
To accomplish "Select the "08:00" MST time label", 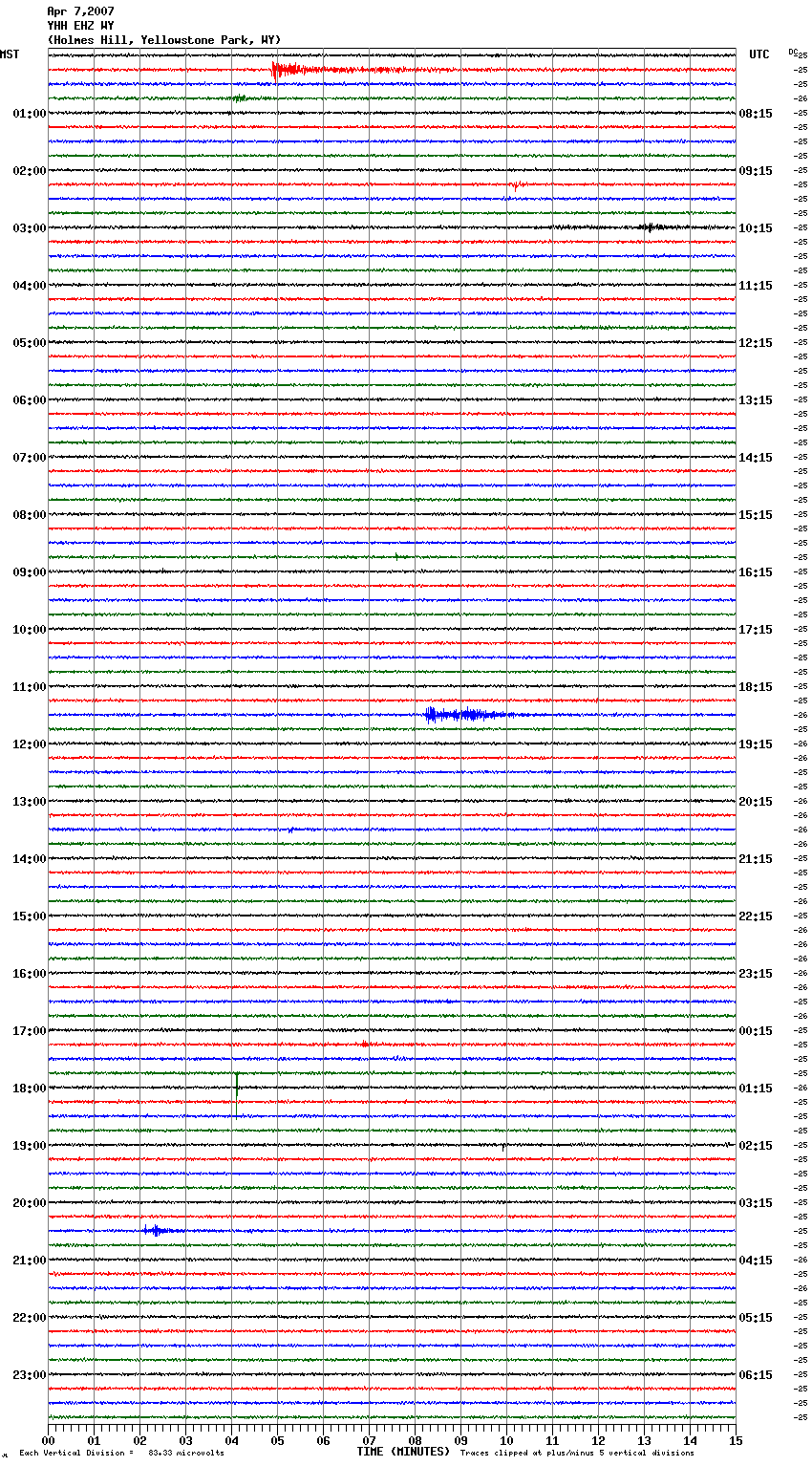I will pyautogui.click(x=30, y=515).
